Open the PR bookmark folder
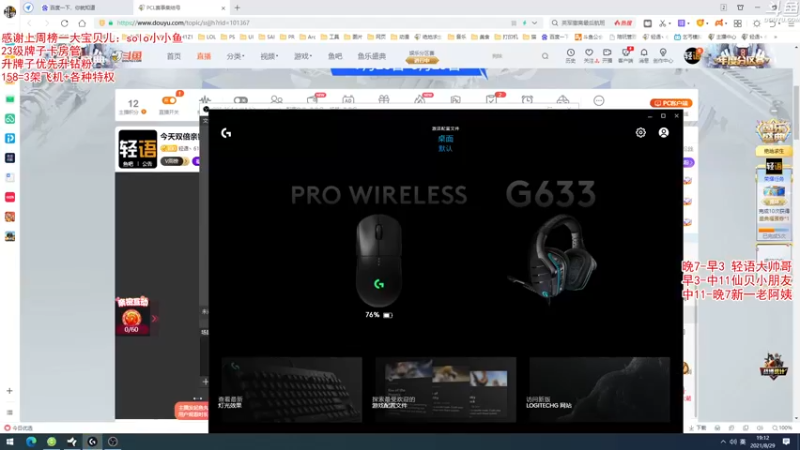Viewport: 800px width, 450px height. (287, 37)
